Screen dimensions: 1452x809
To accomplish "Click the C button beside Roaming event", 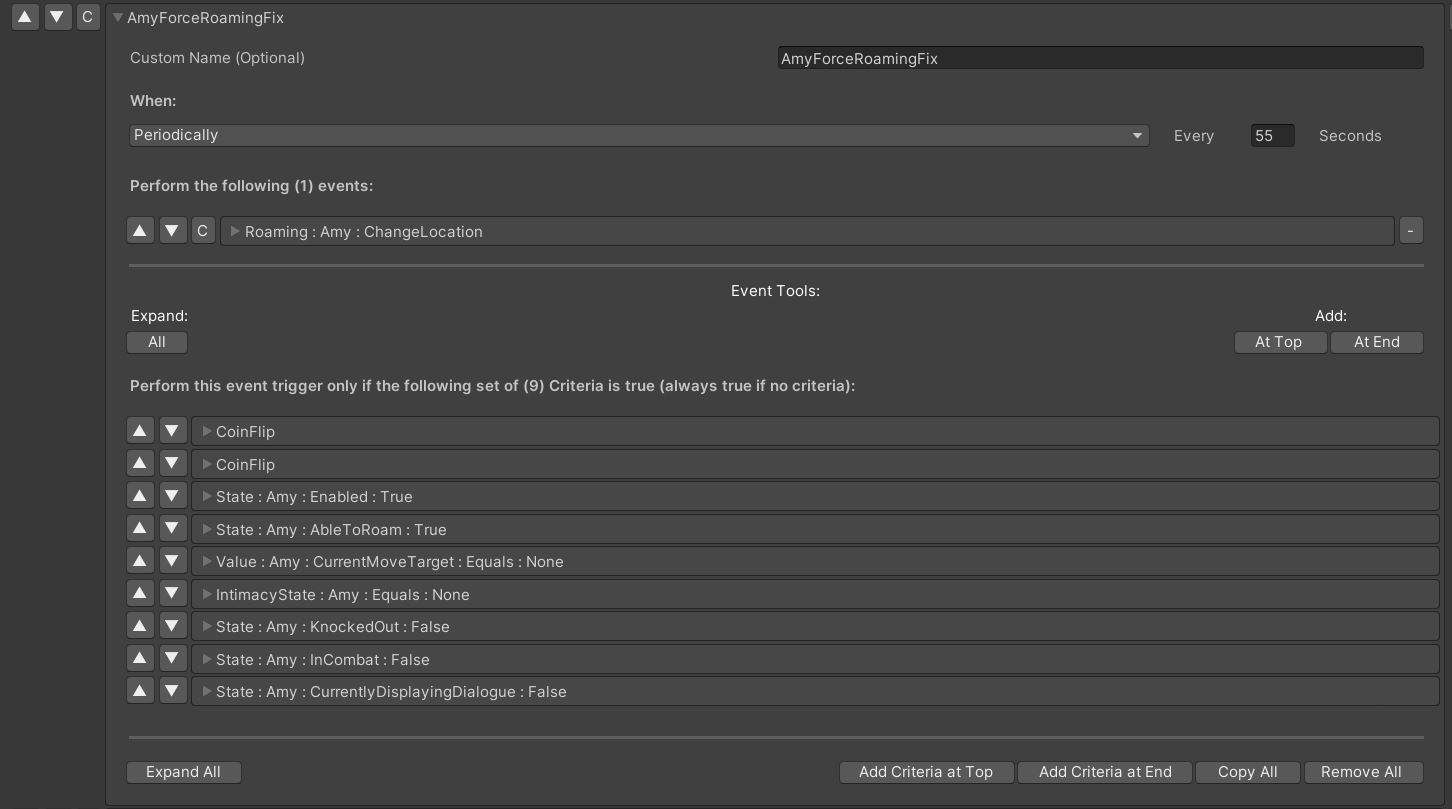I will pyautogui.click(x=203, y=231).
